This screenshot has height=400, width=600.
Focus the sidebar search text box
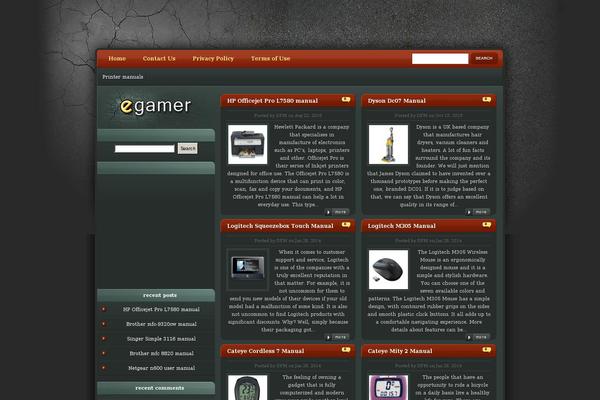[145, 149]
